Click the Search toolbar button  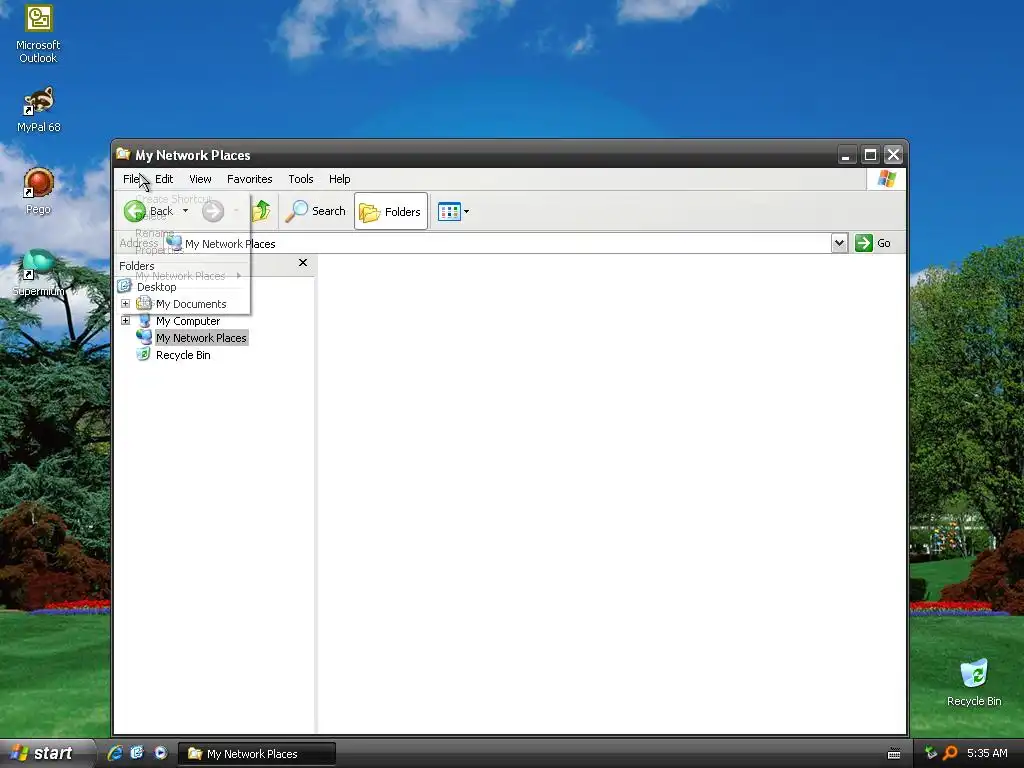(x=315, y=211)
